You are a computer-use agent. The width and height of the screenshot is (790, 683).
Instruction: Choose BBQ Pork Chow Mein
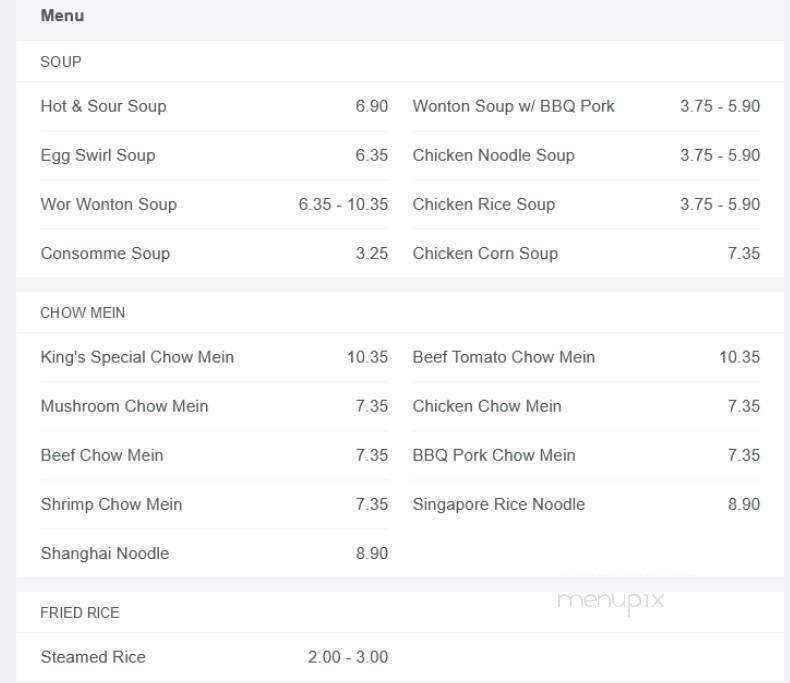pyautogui.click(x=494, y=455)
